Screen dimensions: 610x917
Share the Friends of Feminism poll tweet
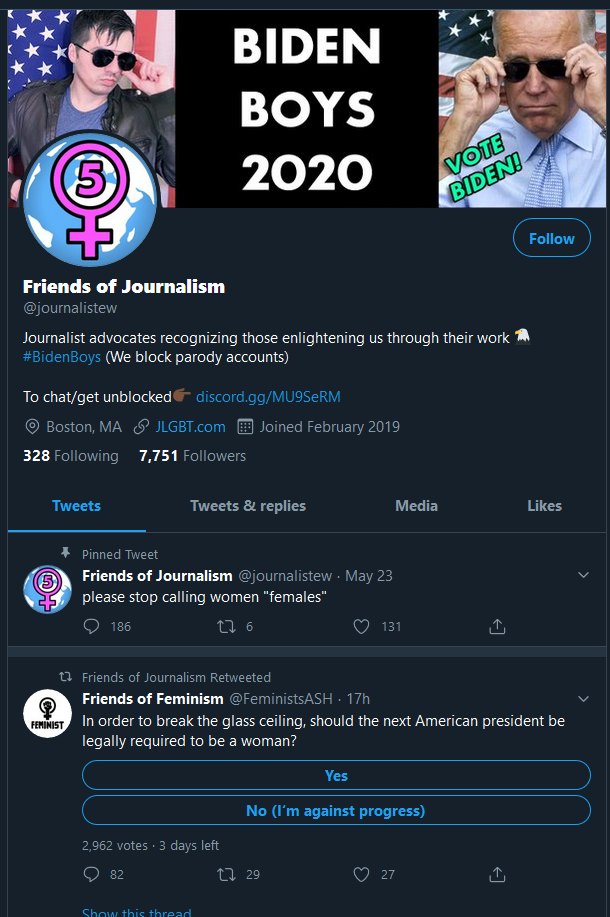[497, 874]
